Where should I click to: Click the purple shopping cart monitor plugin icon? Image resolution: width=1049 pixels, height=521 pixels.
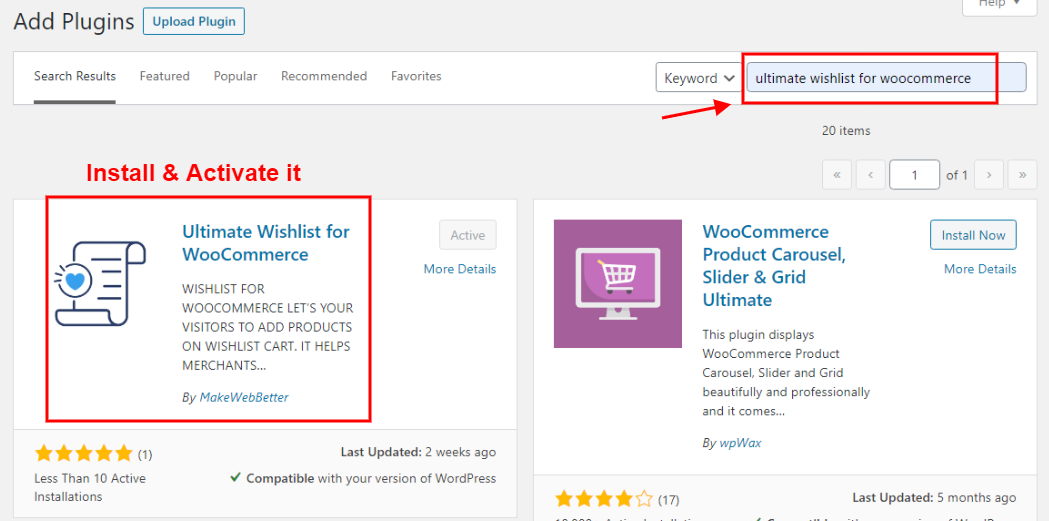[617, 284]
